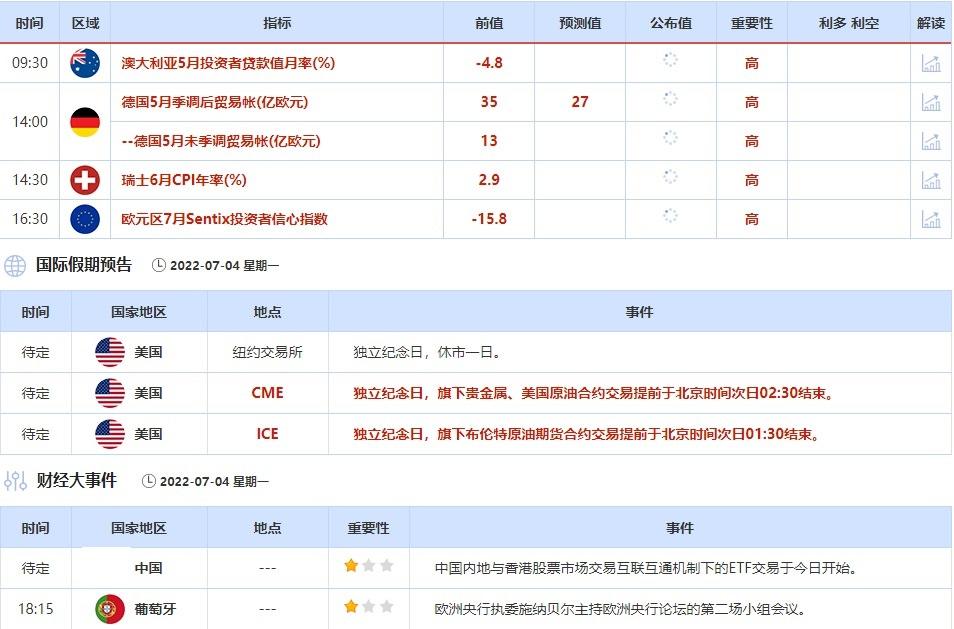Click loading spinner in Australia loans row
The image size is (954, 629).
[670, 60]
